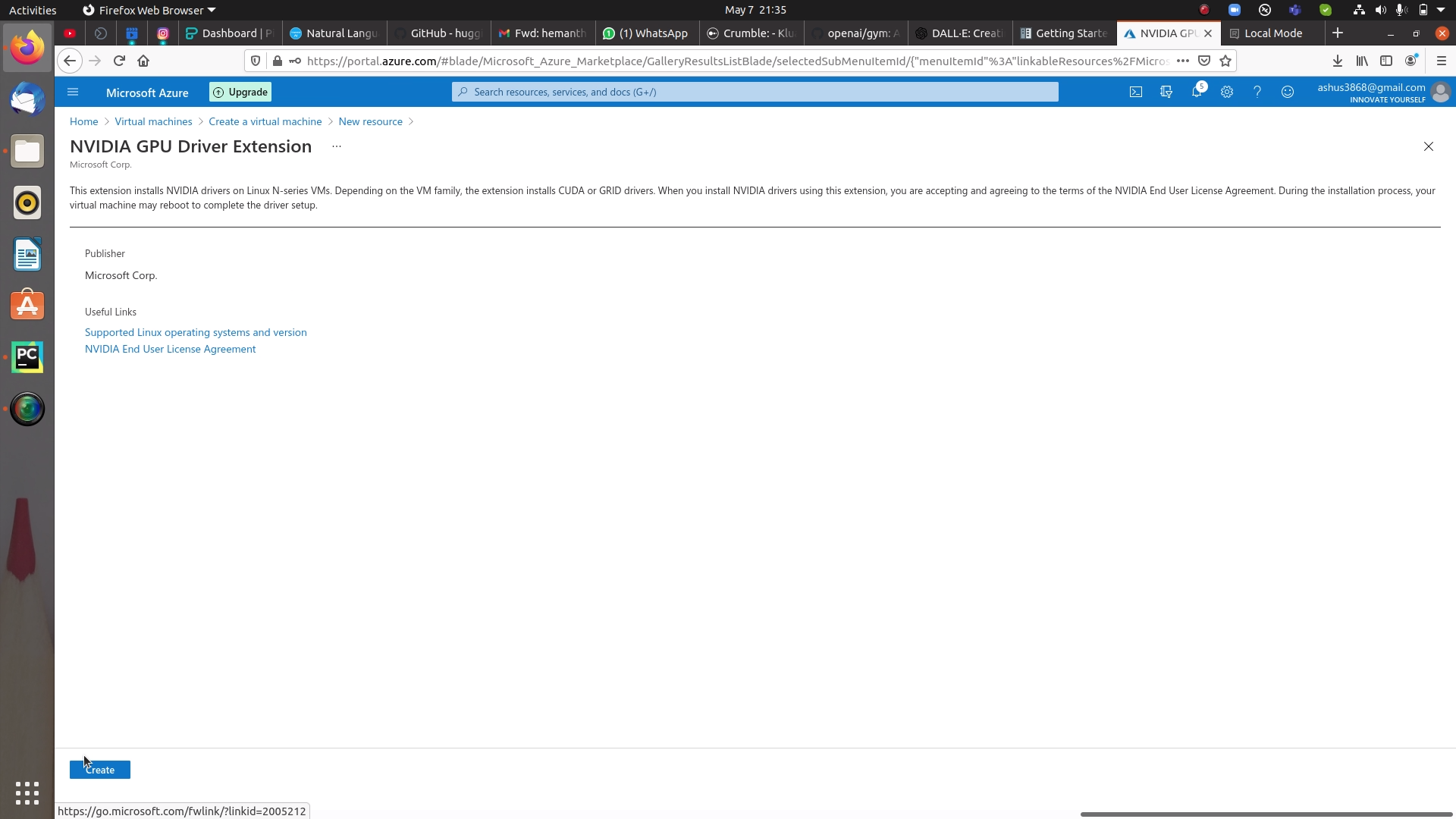Image resolution: width=1456 pixels, height=819 pixels.
Task: Open the Firefox account profile icon
Action: [x=1411, y=61]
